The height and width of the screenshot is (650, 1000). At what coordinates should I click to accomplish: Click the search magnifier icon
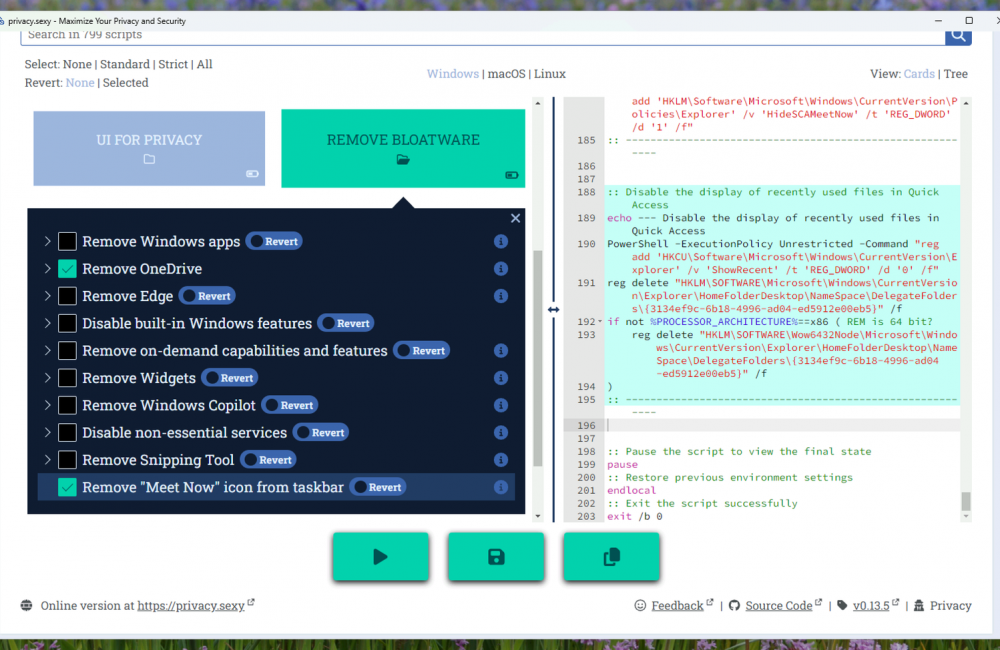958,35
